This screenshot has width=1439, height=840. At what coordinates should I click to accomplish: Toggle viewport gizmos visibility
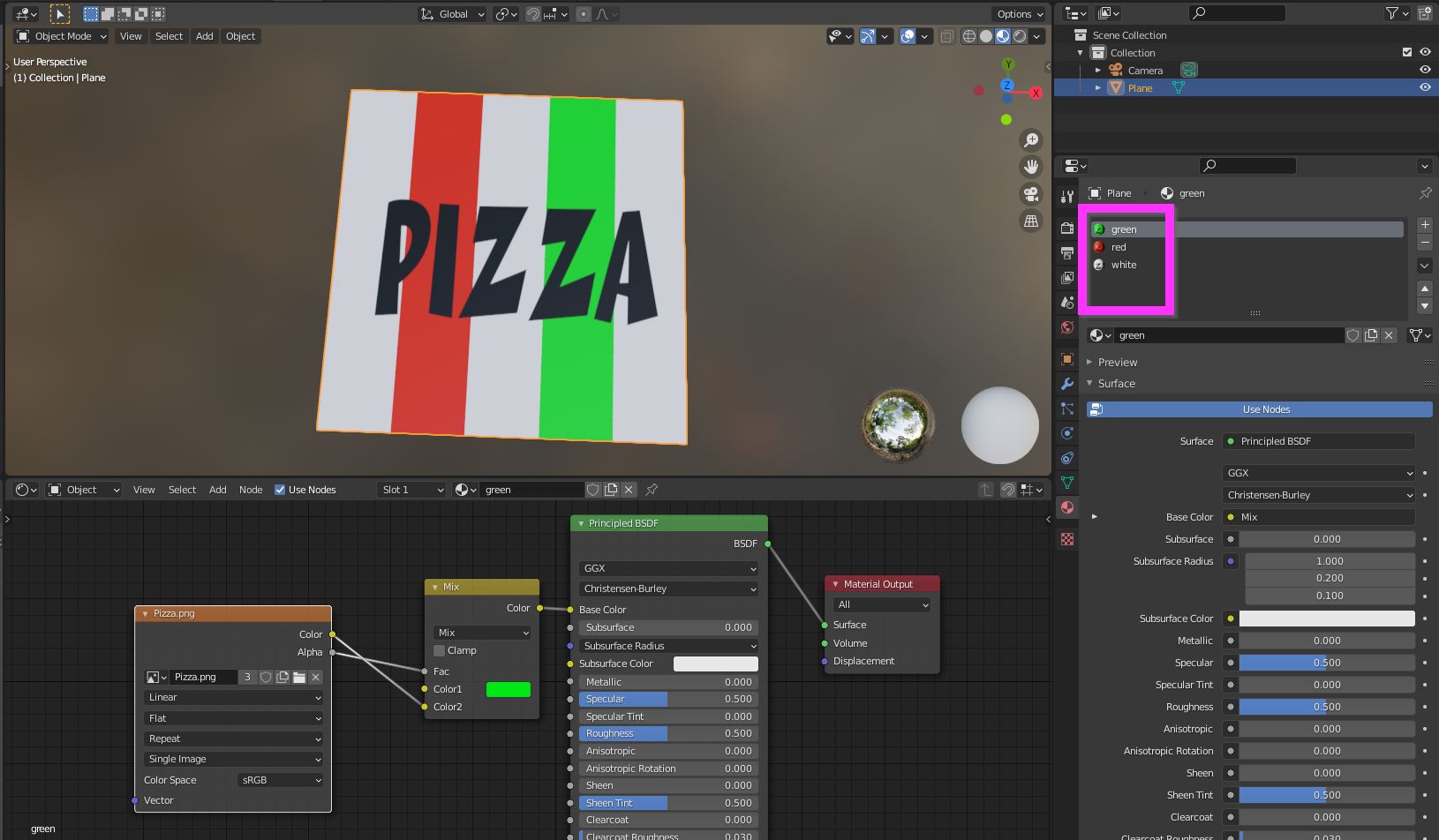[x=868, y=36]
